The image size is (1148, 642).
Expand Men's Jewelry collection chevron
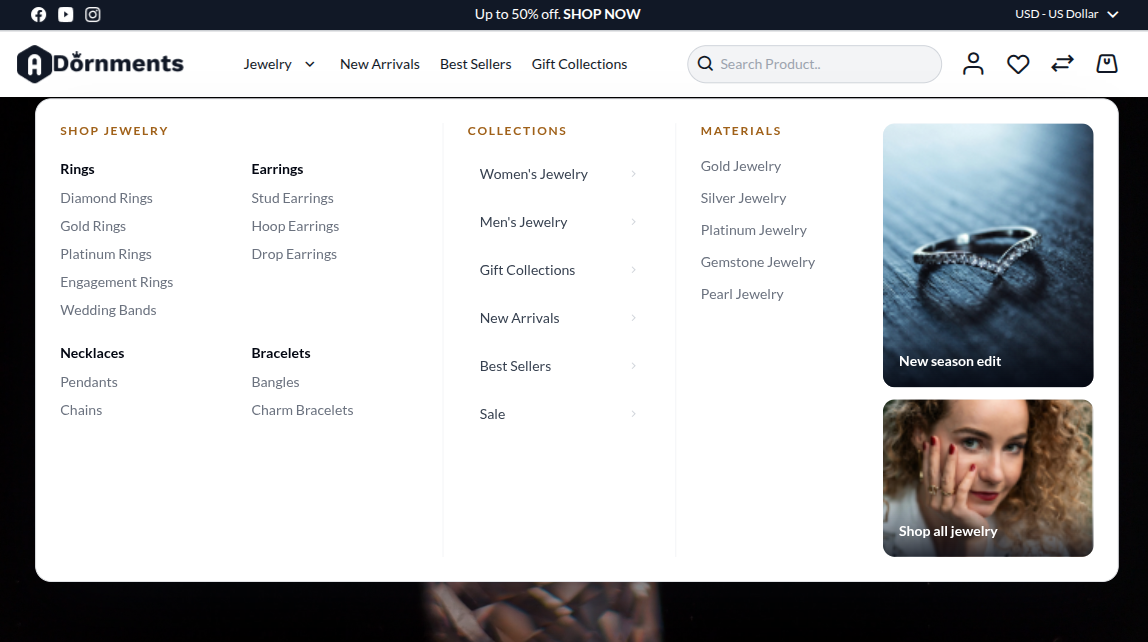(x=633, y=222)
